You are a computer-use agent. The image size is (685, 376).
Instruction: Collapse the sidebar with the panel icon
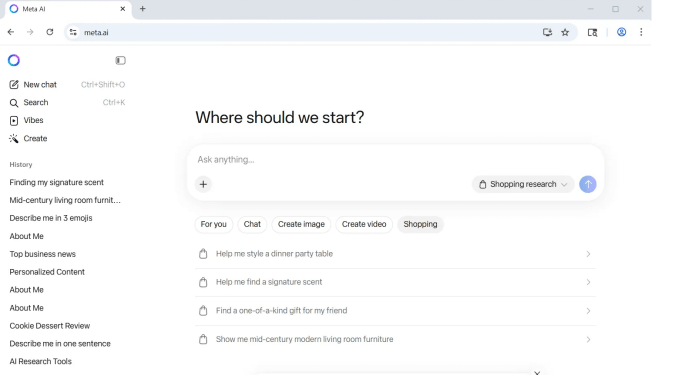[121, 60]
